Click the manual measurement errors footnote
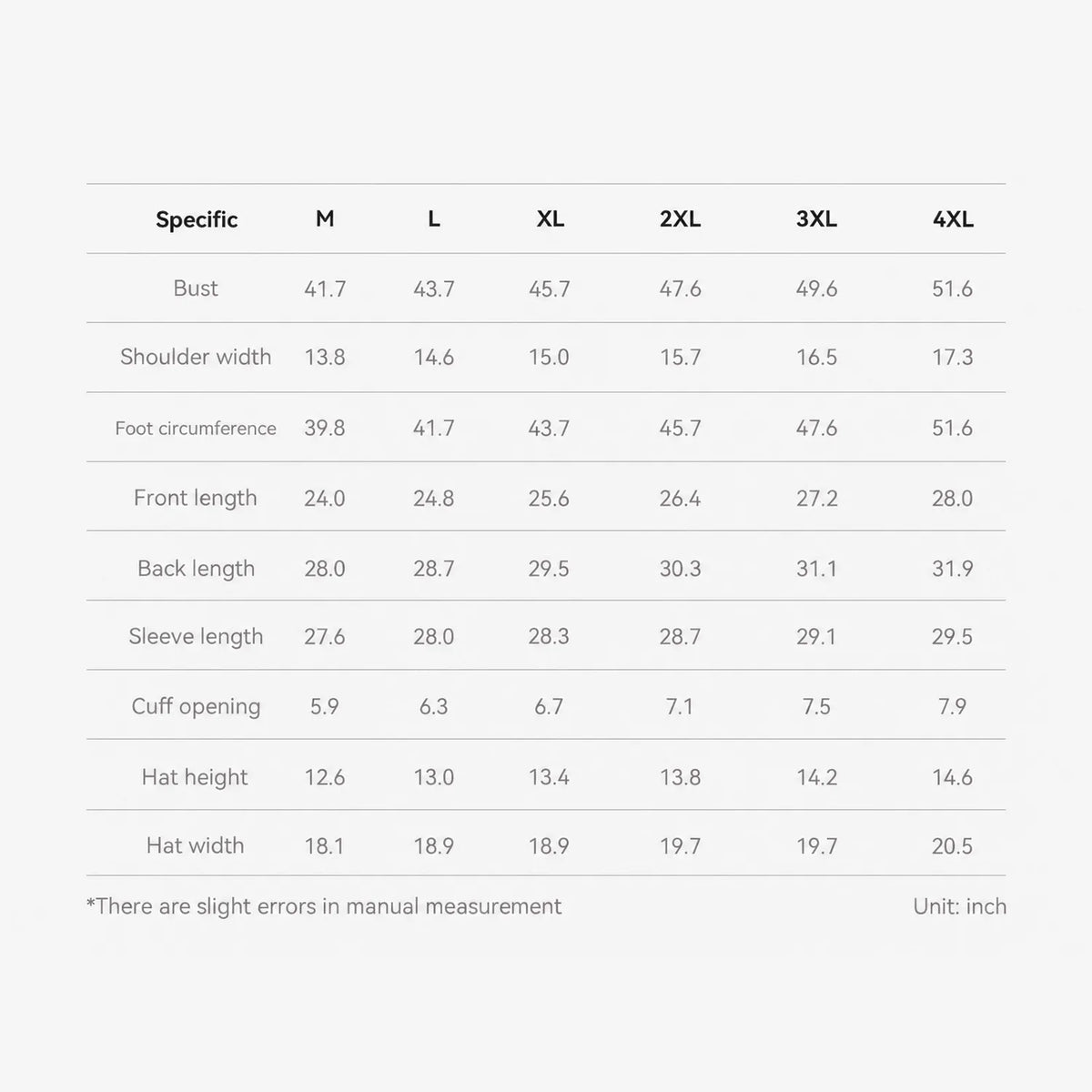The height and width of the screenshot is (1092, 1092). [324, 906]
